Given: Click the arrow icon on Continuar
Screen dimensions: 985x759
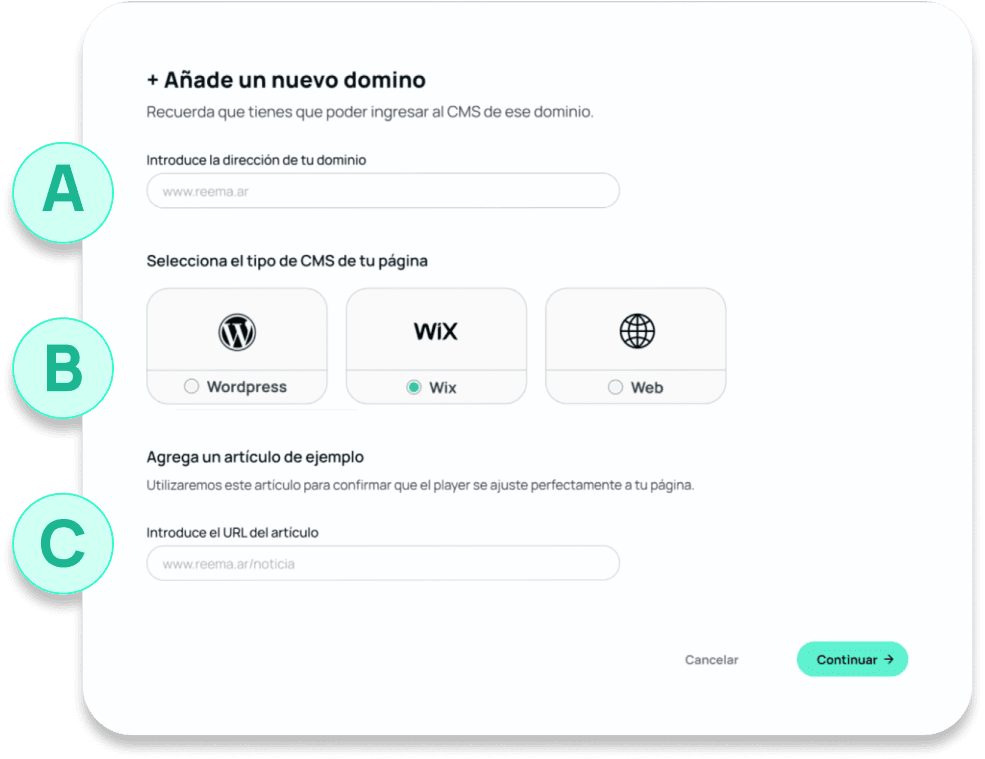Looking at the screenshot, I should pyautogui.click(x=888, y=659).
